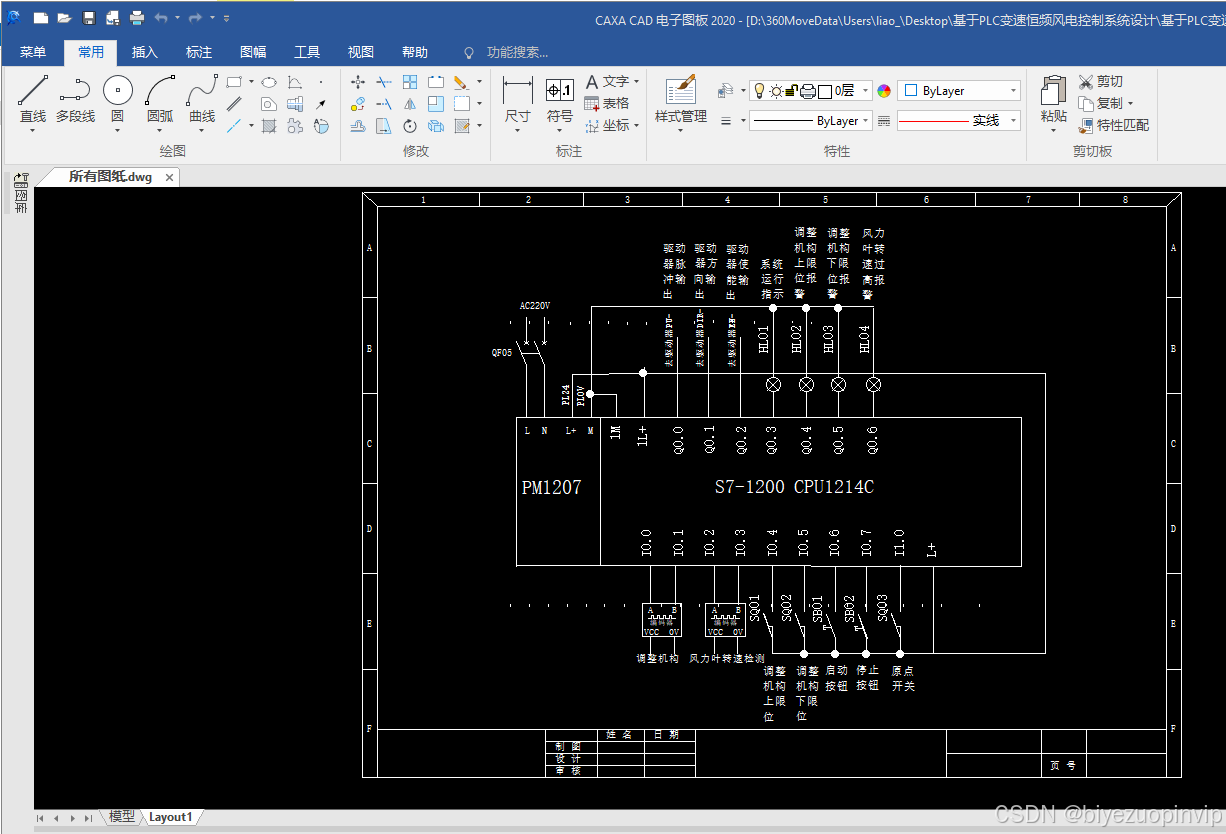Switch to the 工具 ribbon tab
1226x834 pixels.
[307, 52]
